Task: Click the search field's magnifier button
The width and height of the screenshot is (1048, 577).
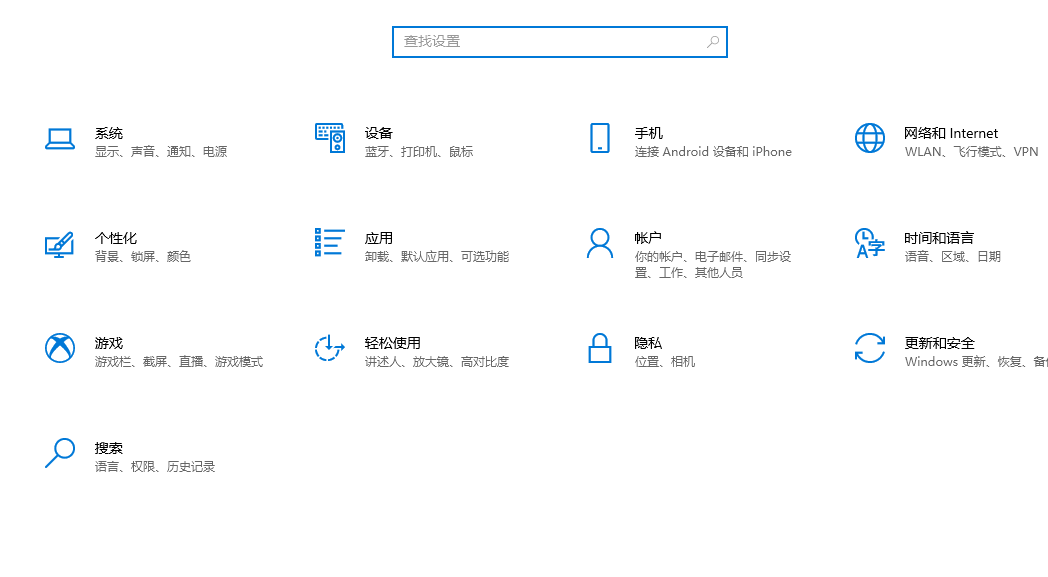Action: 712,41
